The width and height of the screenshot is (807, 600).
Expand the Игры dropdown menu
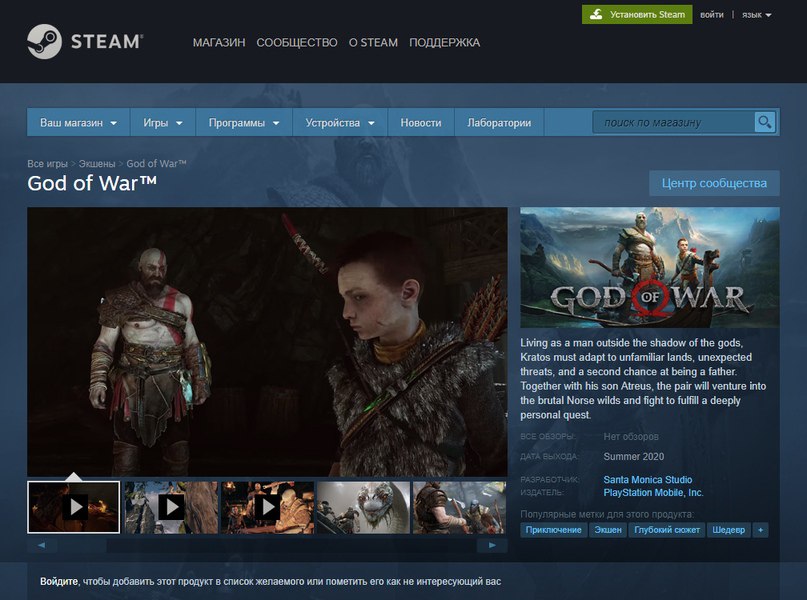pyautogui.click(x=163, y=122)
